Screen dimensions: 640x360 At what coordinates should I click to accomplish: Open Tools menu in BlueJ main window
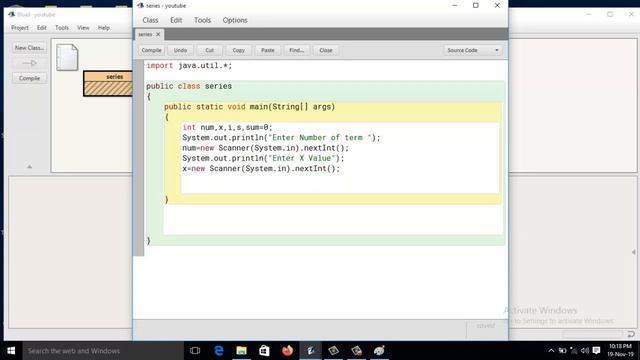62,28
